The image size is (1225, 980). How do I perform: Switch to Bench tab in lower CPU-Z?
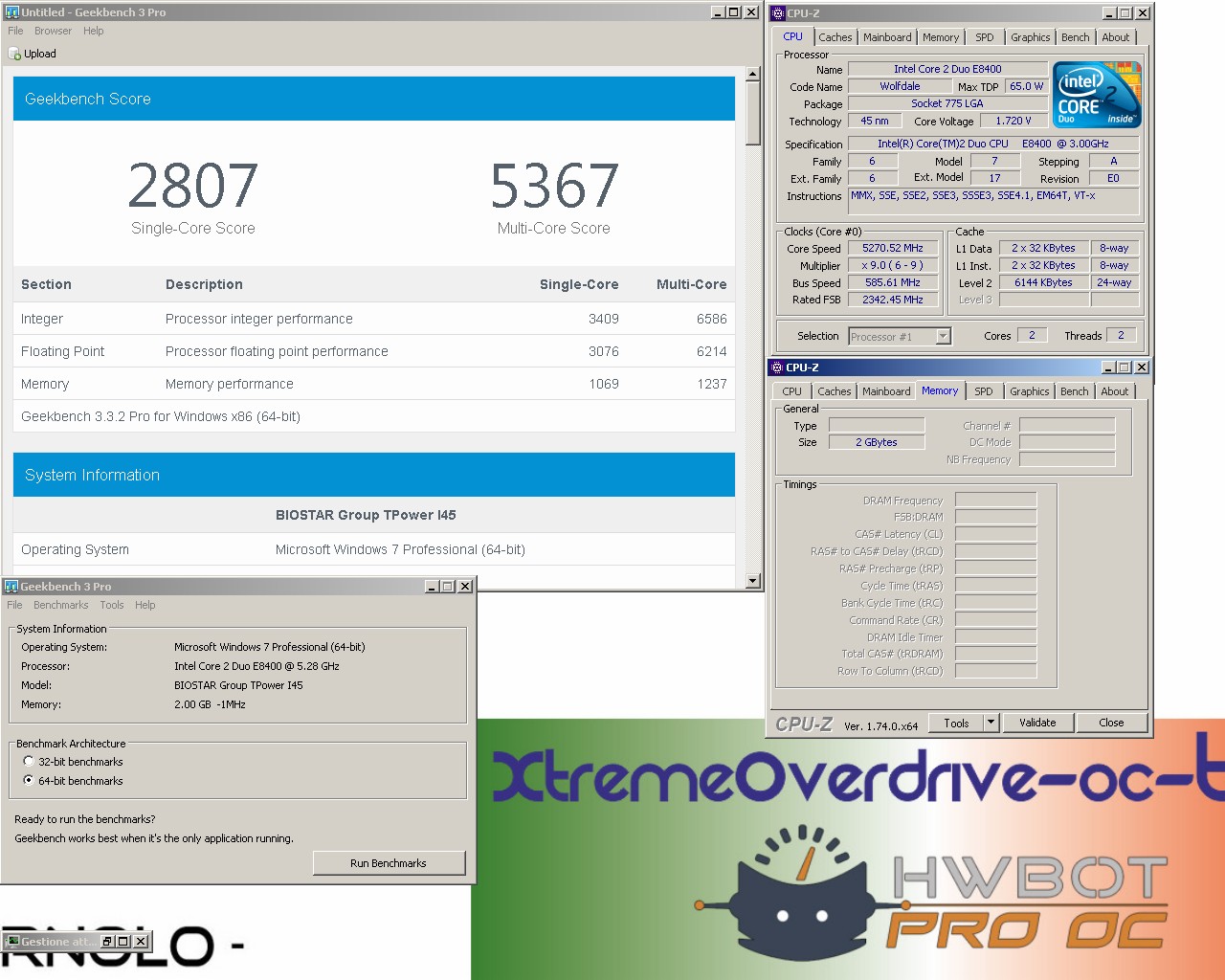pos(1074,391)
